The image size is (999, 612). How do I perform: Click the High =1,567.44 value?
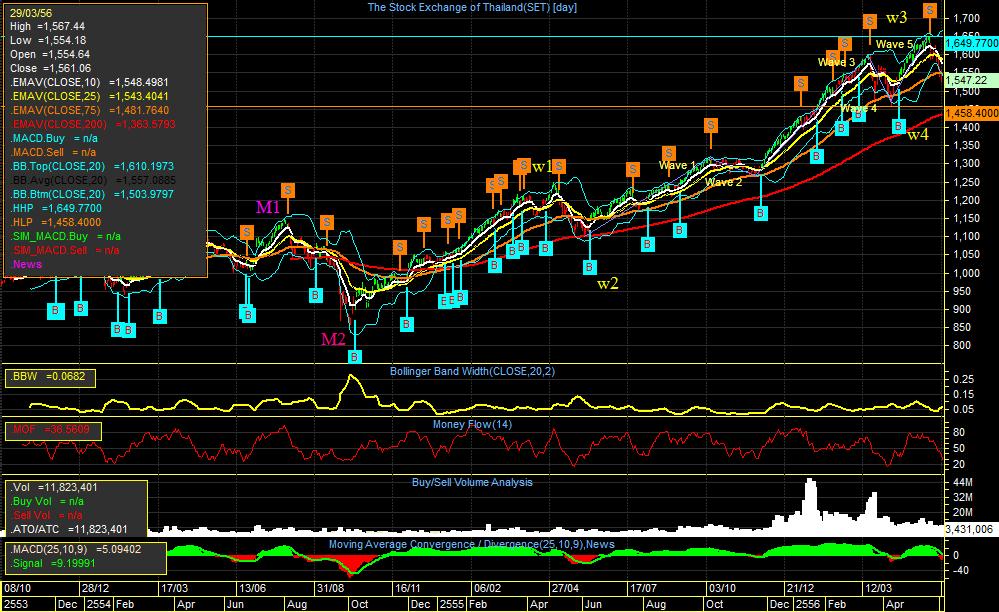tap(47, 26)
